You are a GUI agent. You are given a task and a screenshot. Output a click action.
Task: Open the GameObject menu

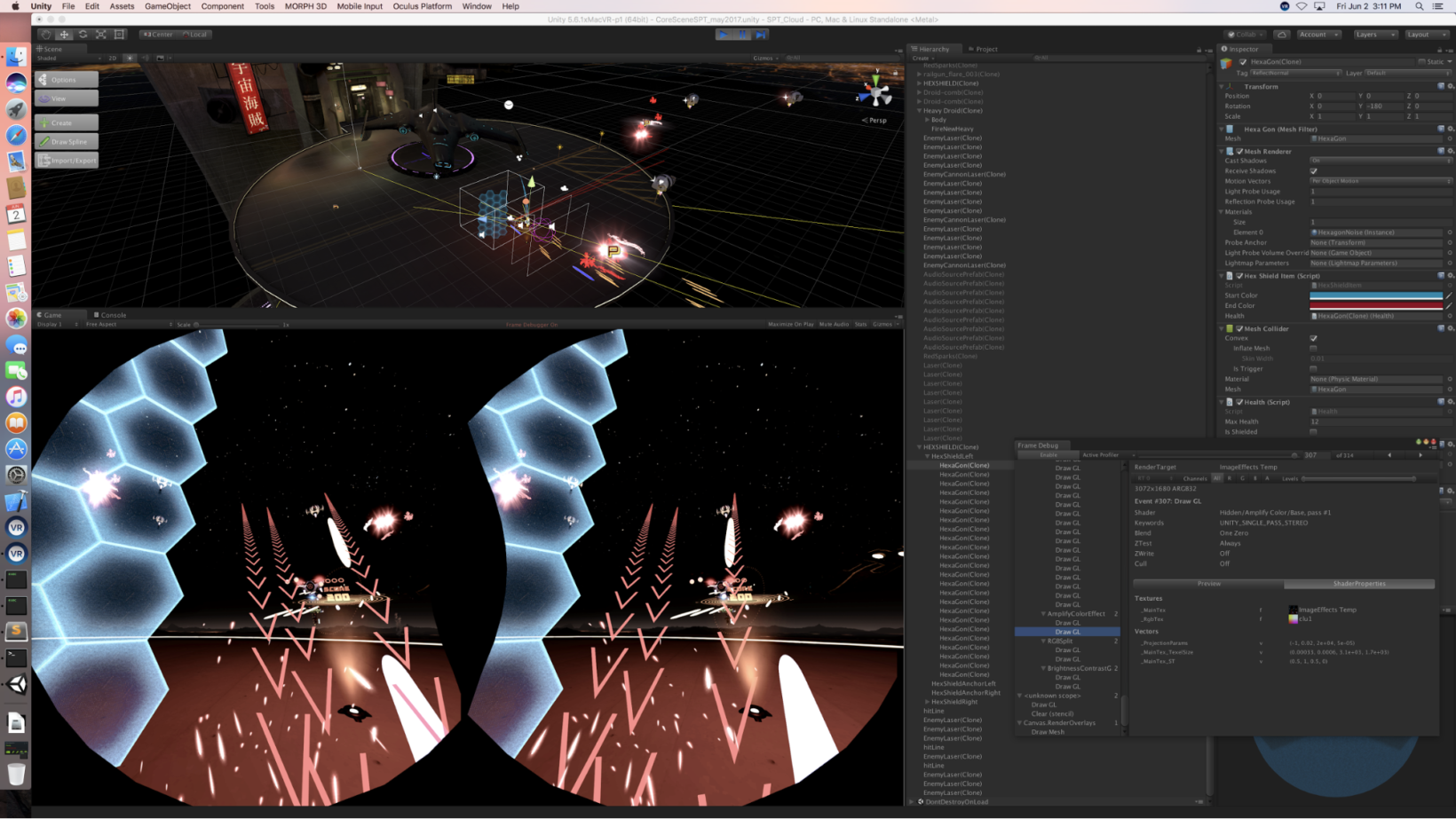point(167,6)
